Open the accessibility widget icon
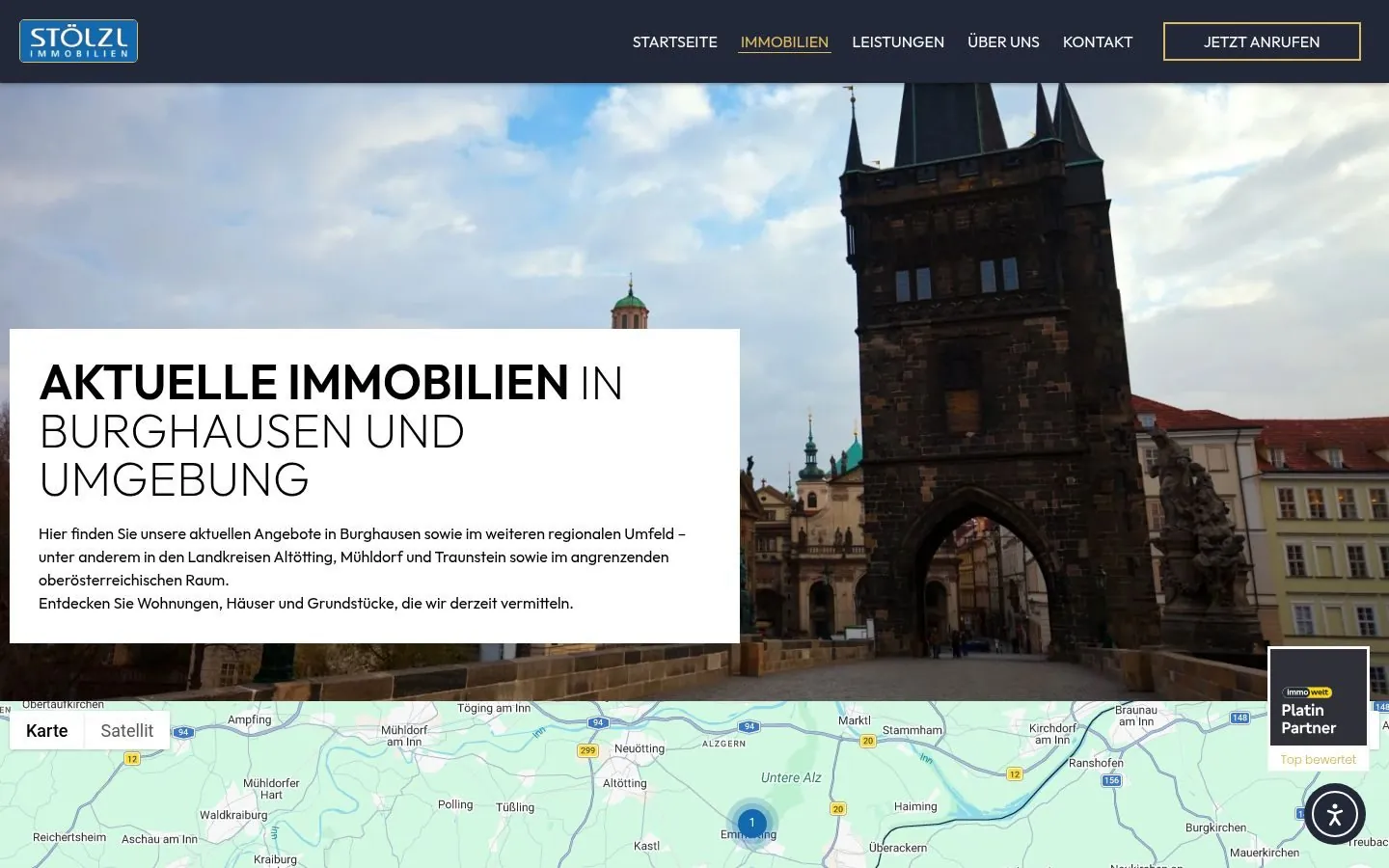Image resolution: width=1389 pixels, height=868 pixels. (x=1335, y=814)
